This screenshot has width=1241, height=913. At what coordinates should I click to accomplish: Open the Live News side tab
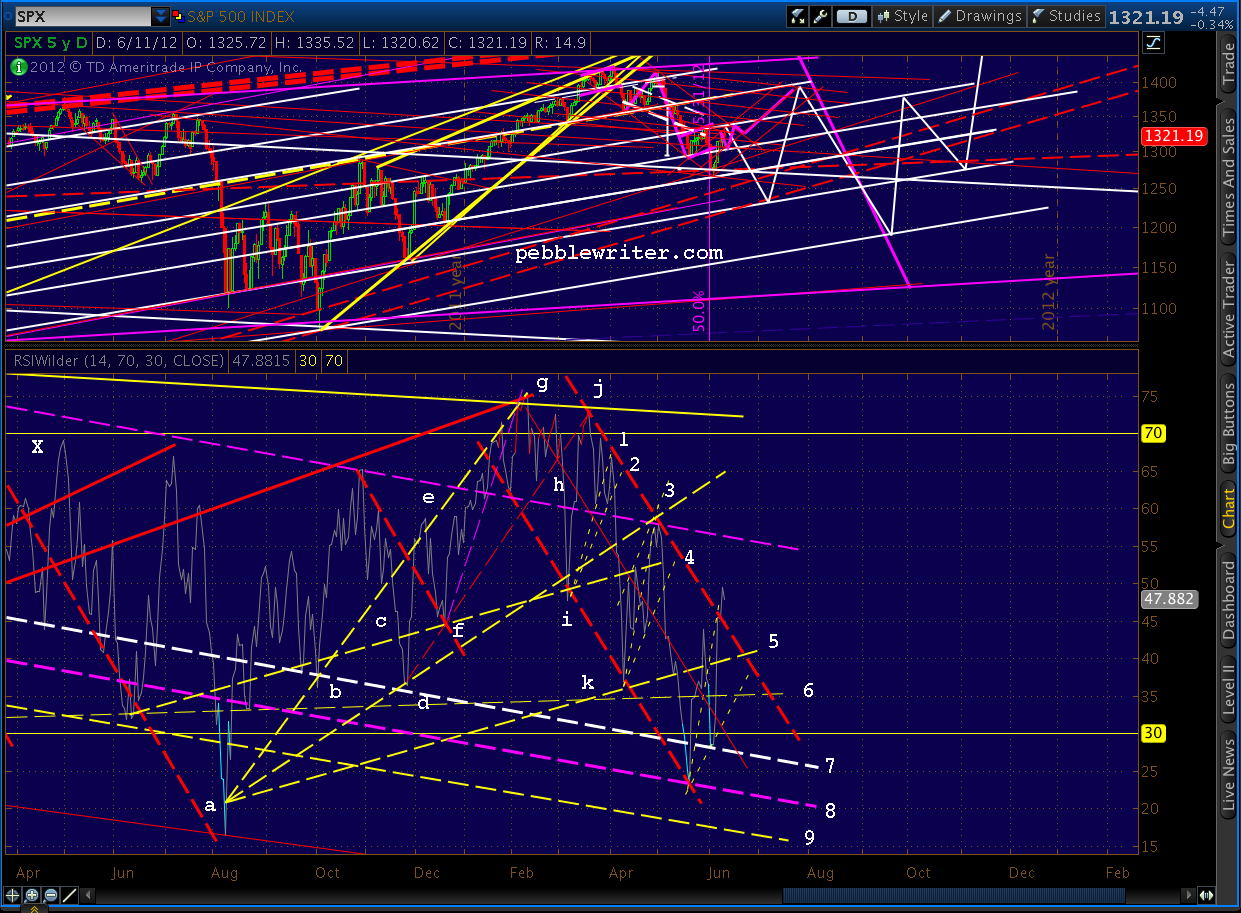click(1229, 776)
